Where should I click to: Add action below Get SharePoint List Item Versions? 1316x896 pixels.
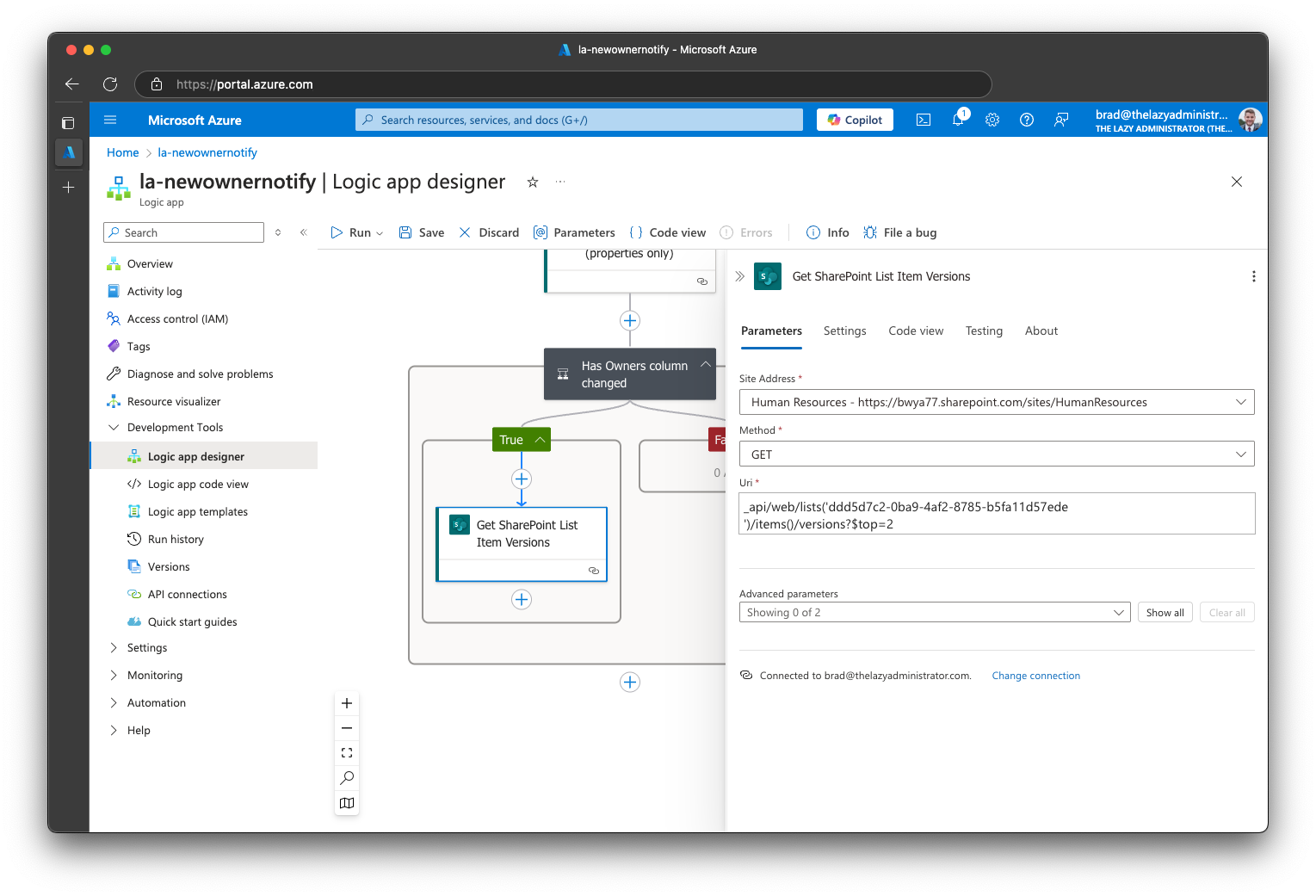(522, 599)
